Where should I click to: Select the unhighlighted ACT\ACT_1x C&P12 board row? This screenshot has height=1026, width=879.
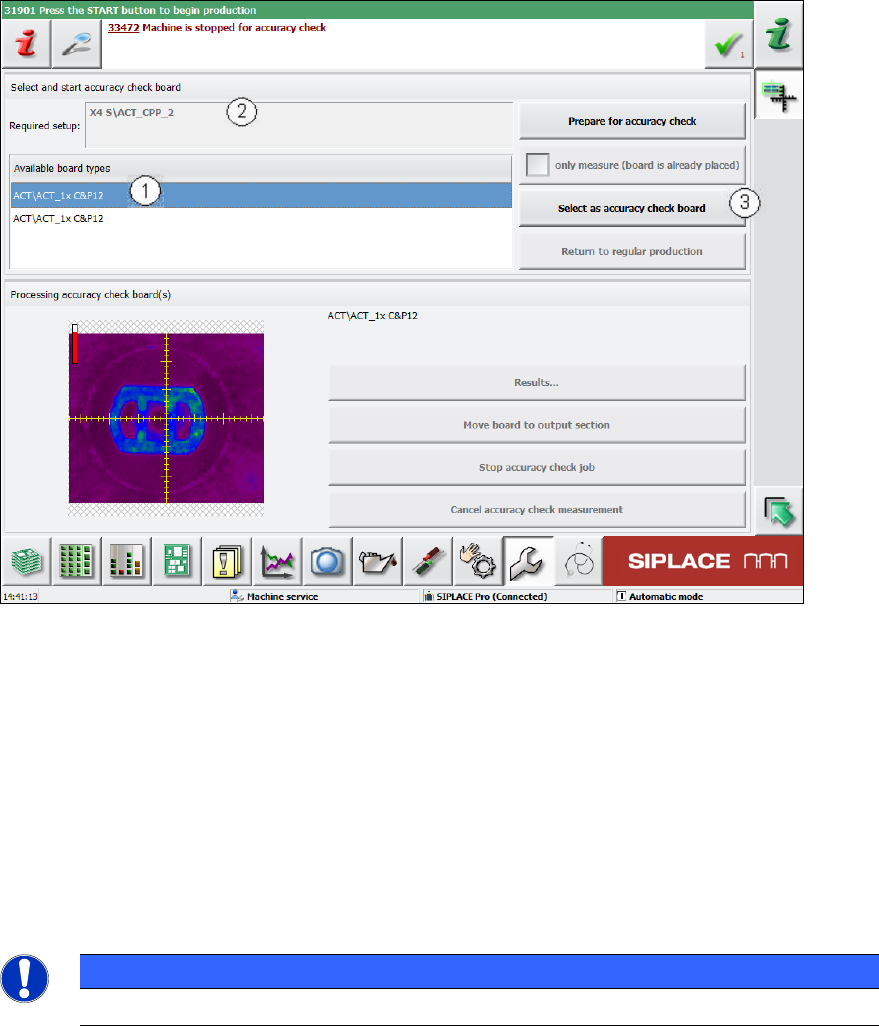pyautogui.click(x=261, y=219)
